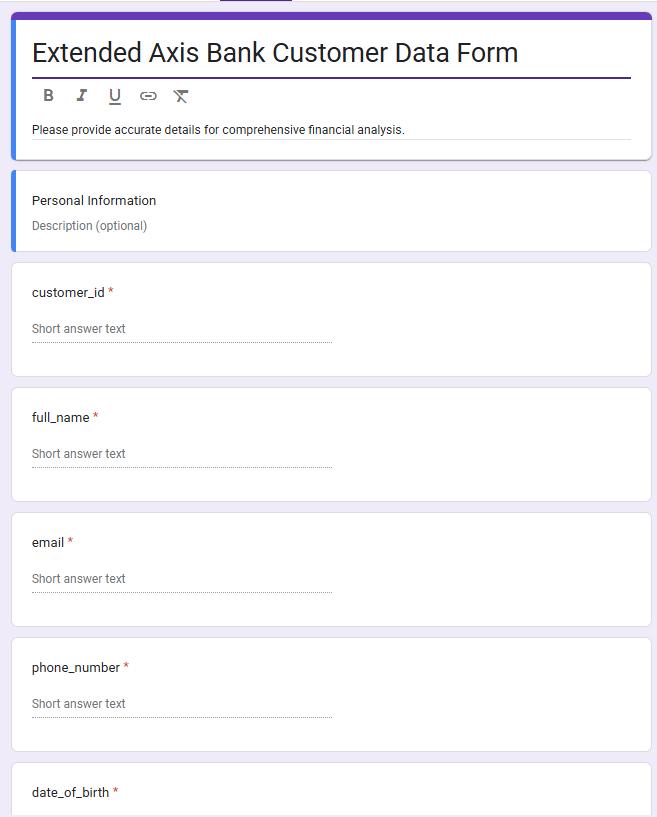
Task: Click Short answer text under customer_id
Action: tap(79, 329)
